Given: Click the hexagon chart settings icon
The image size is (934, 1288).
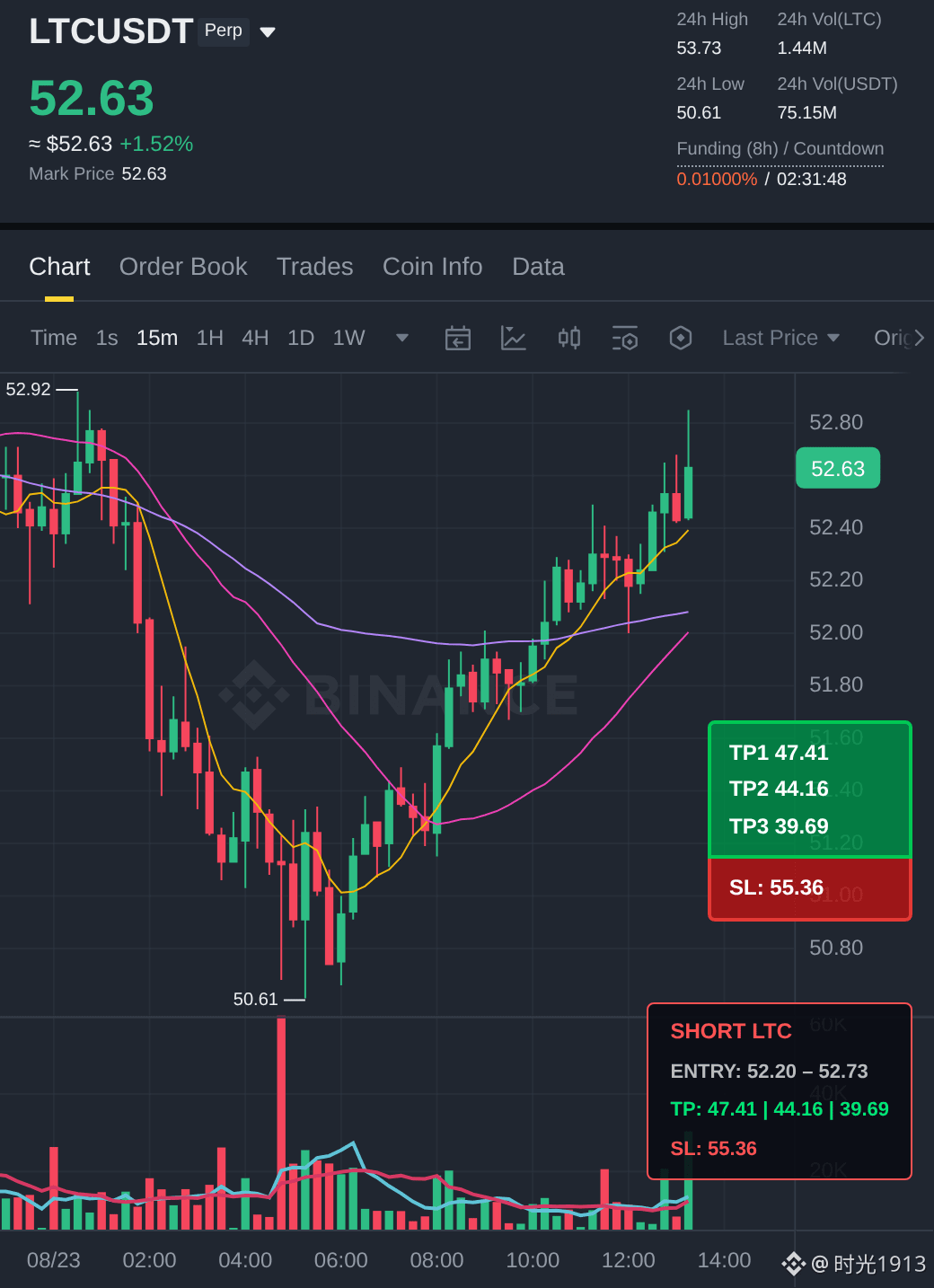Looking at the screenshot, I should pos(681,338).
